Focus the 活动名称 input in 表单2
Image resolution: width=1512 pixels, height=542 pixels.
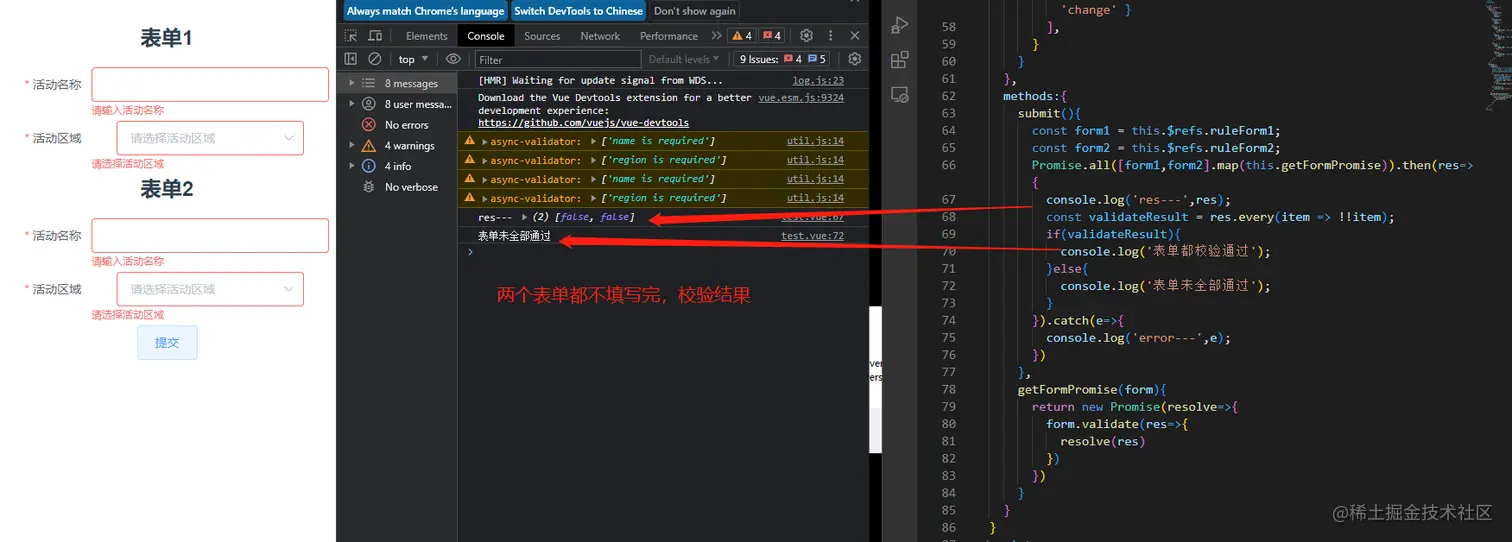tap(210, 235)
